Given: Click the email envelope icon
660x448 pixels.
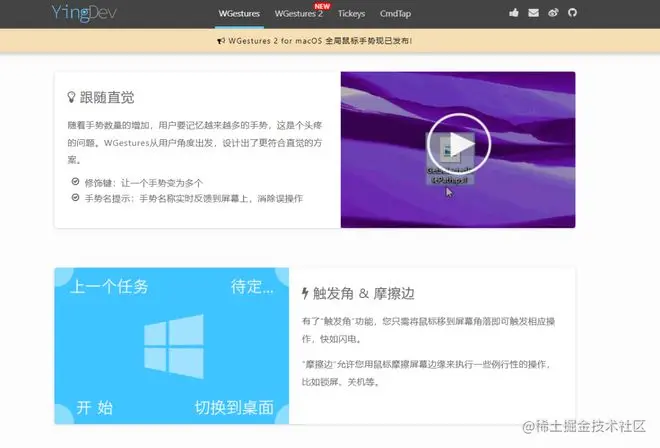Looking at the screenshot, I should click(x=533, y=13).
